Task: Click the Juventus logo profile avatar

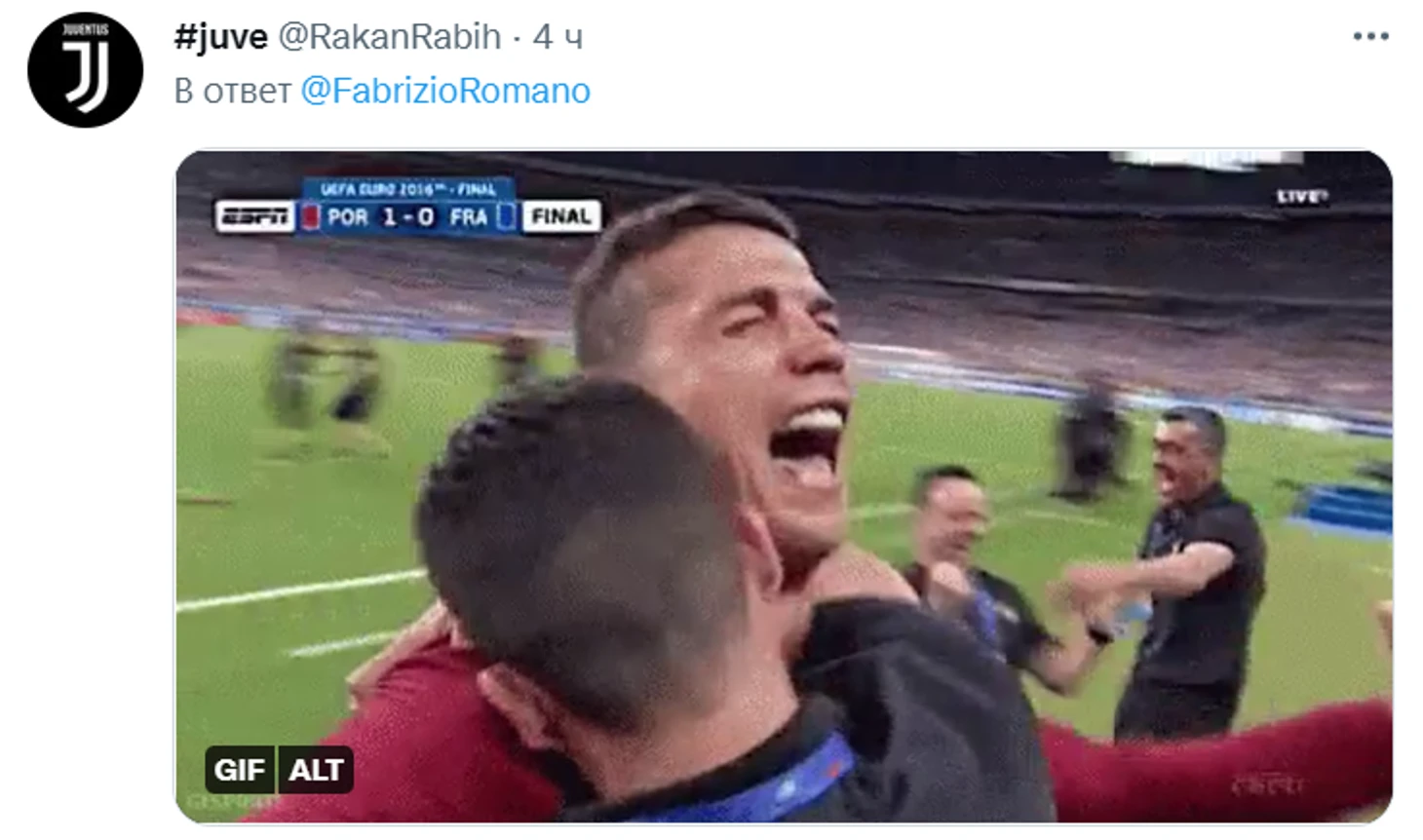Action: [86, 70]
